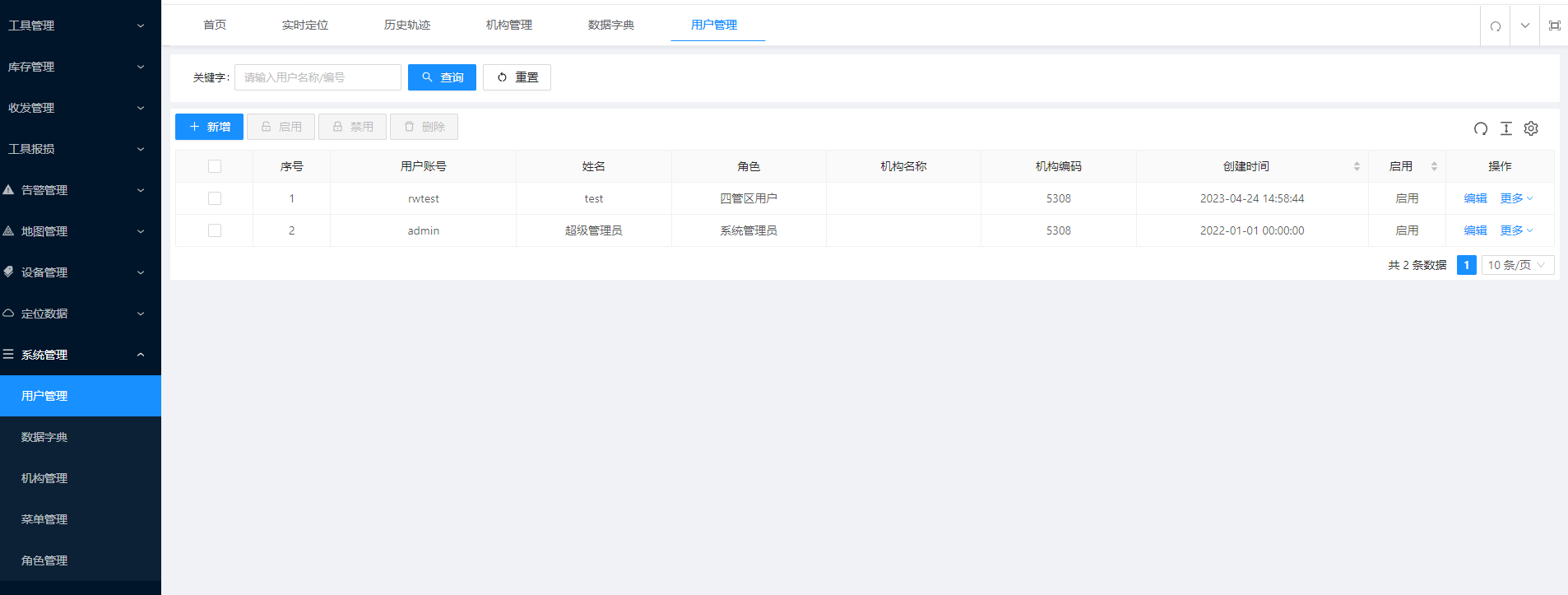Click the 定位数据 cloud icon in sidebar
Image resolution: width=1568 pixels, height=595 pixels.
click(8, 313)
